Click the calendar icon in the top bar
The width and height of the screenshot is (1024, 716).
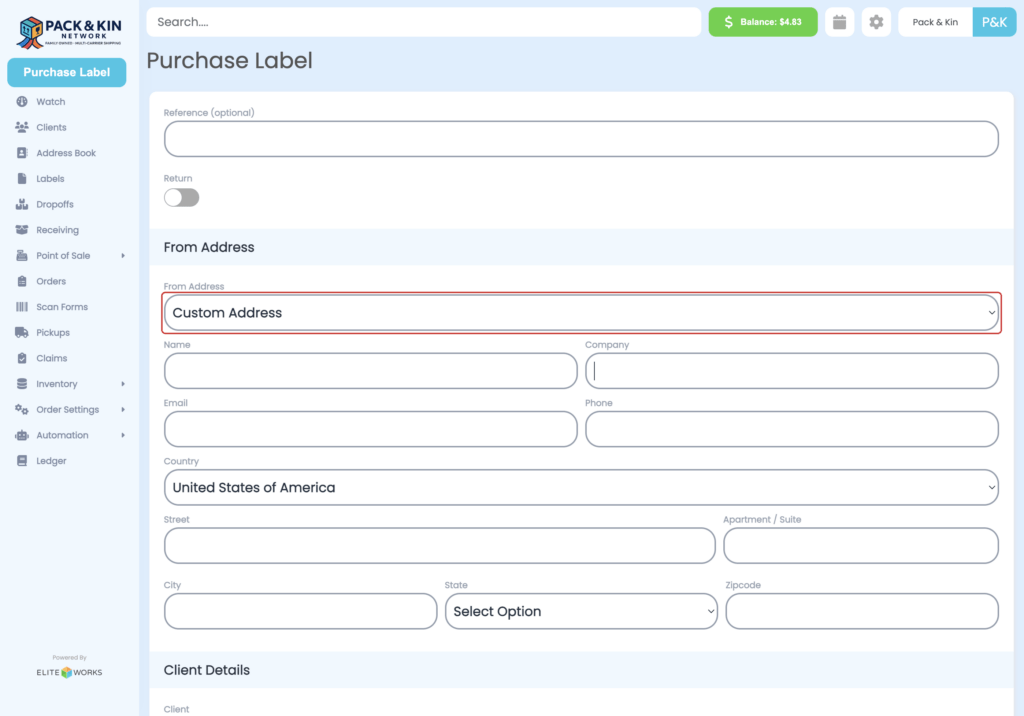coord(839,21)
